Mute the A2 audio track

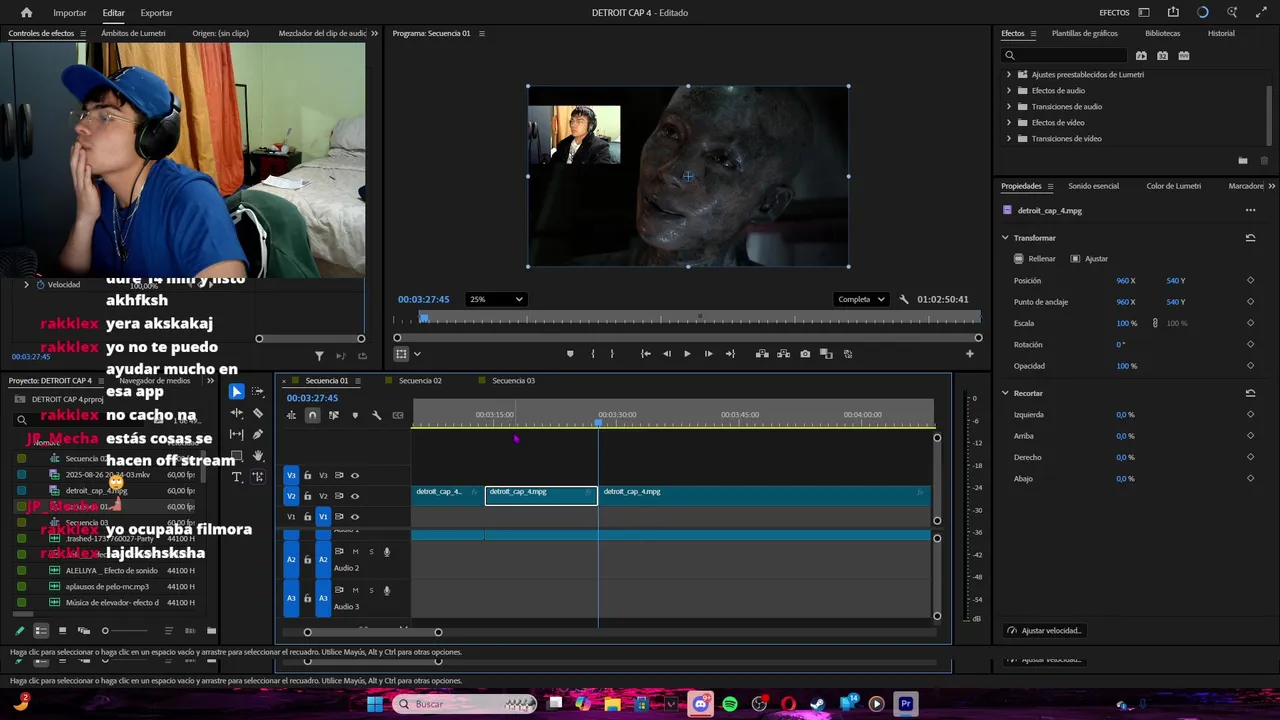tap(355, 552)
